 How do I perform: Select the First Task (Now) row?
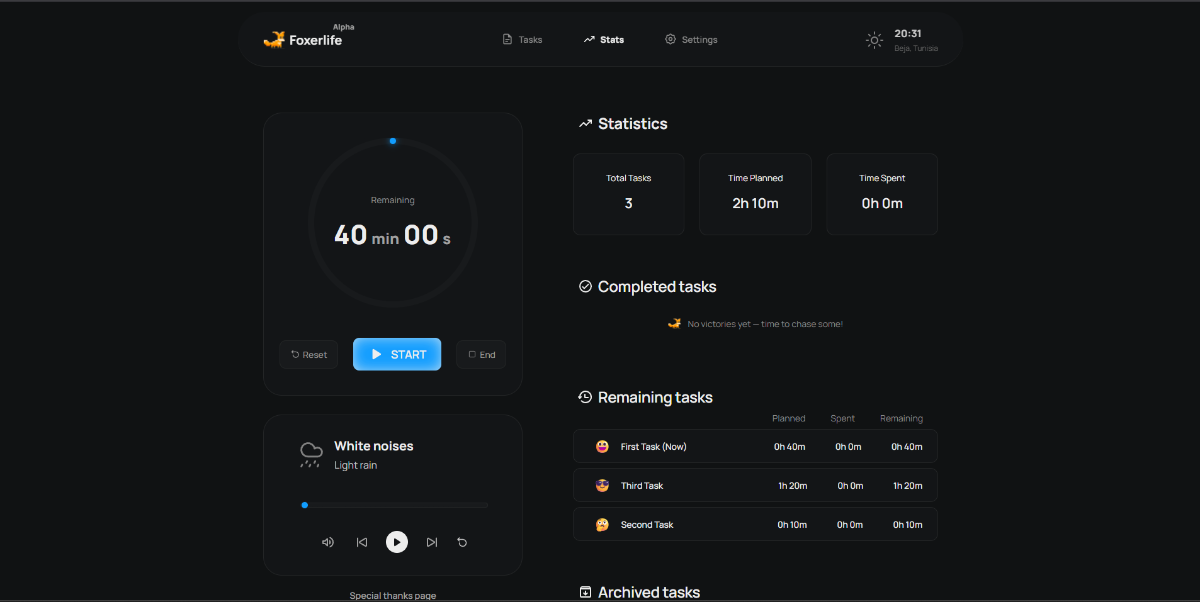click(755, 447)
